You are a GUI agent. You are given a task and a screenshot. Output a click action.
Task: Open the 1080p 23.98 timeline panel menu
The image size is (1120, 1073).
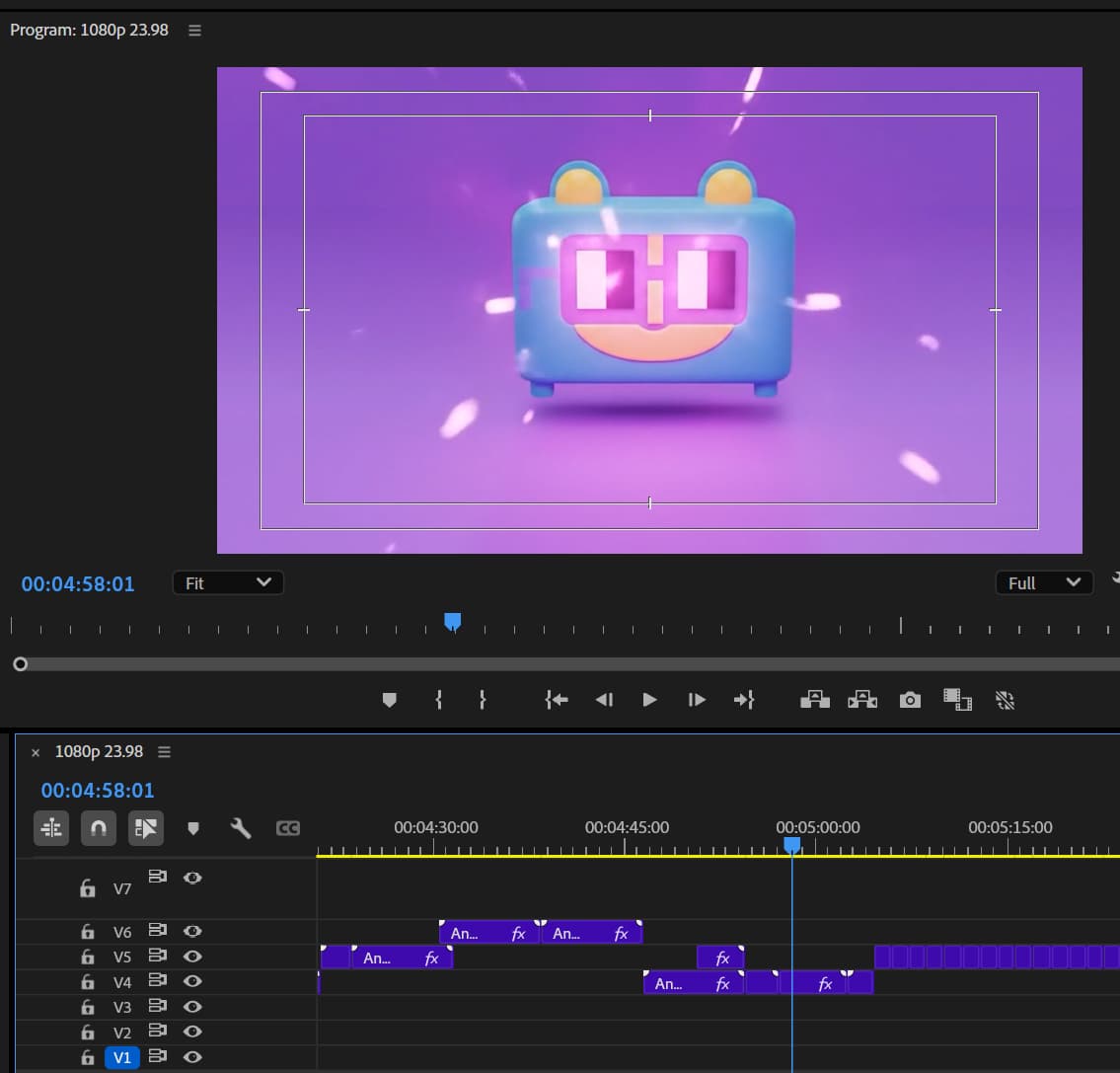164,752
